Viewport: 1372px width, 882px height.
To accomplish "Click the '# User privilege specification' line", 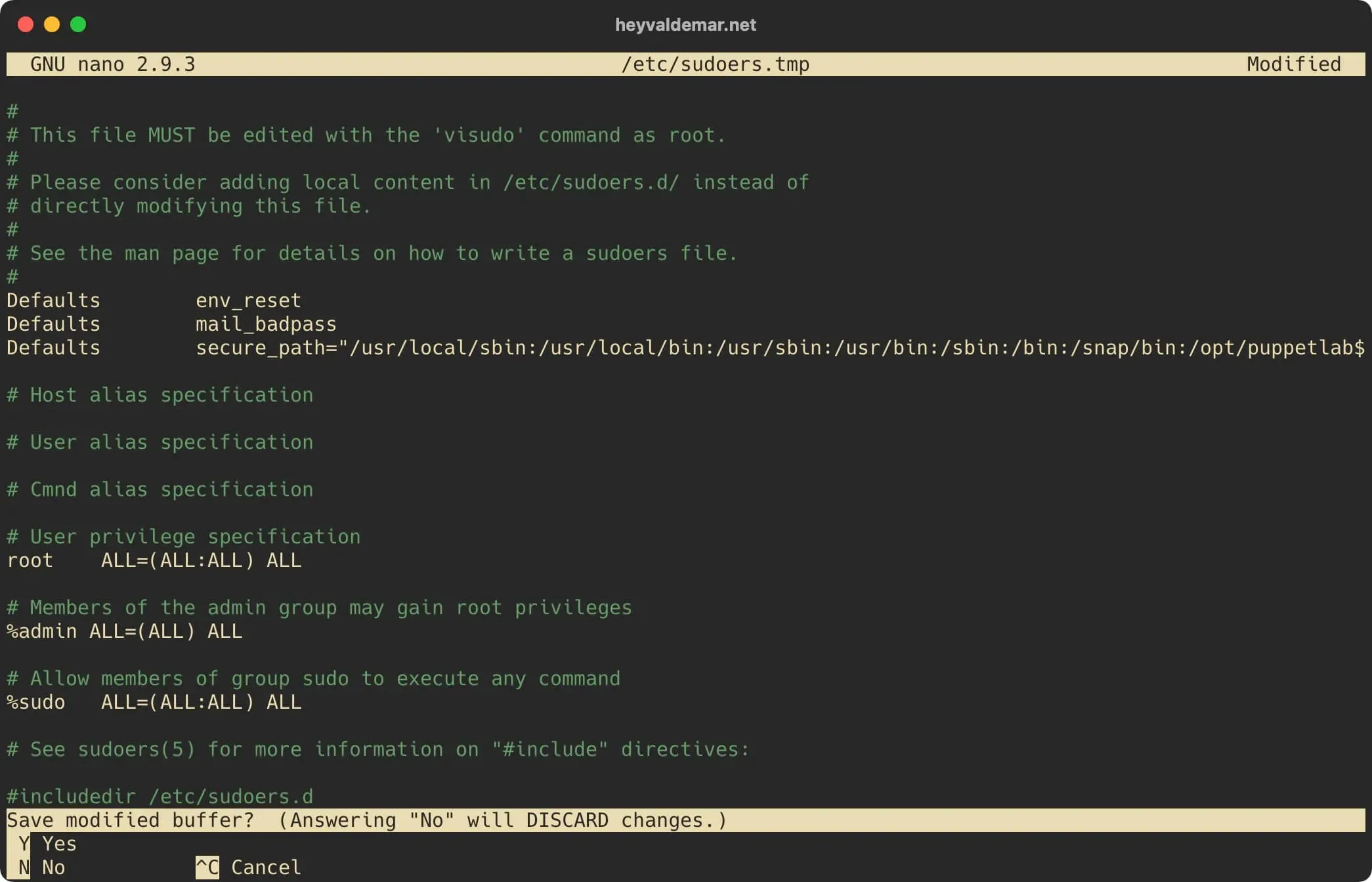I will pyautogui.click(x=184, y=537).
